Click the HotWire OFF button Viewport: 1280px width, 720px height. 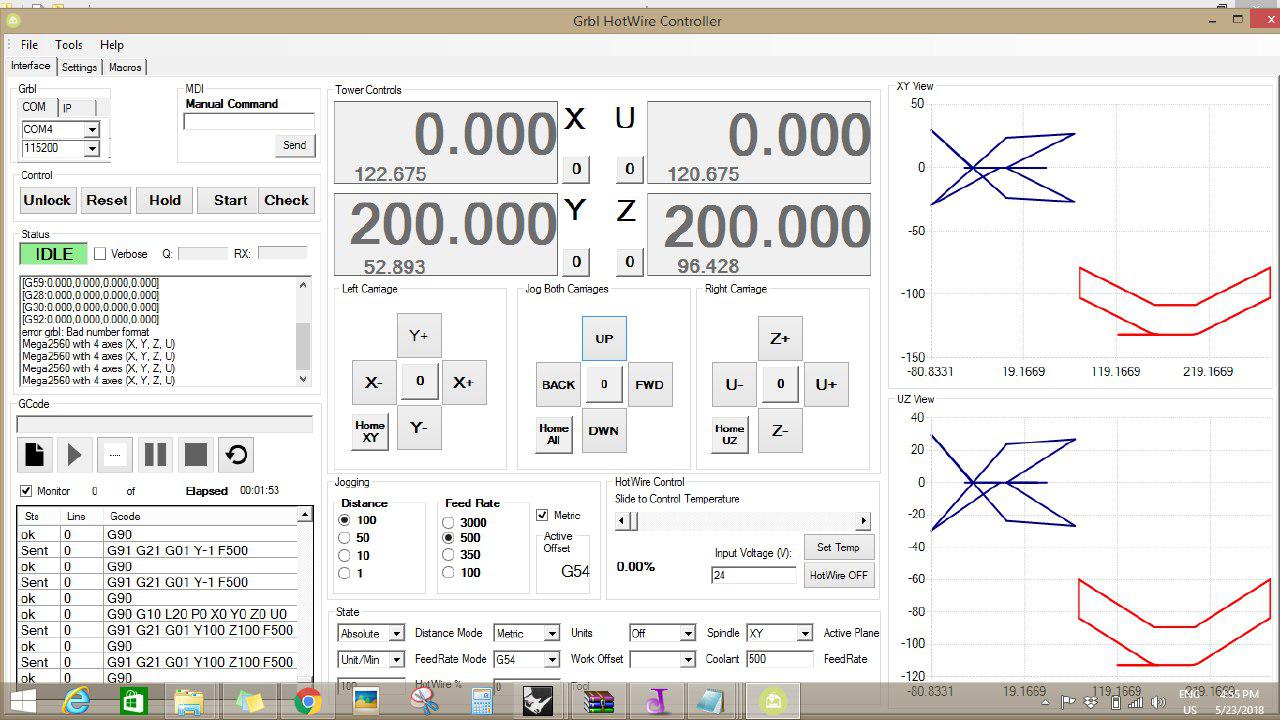click(x=839, y=575)
